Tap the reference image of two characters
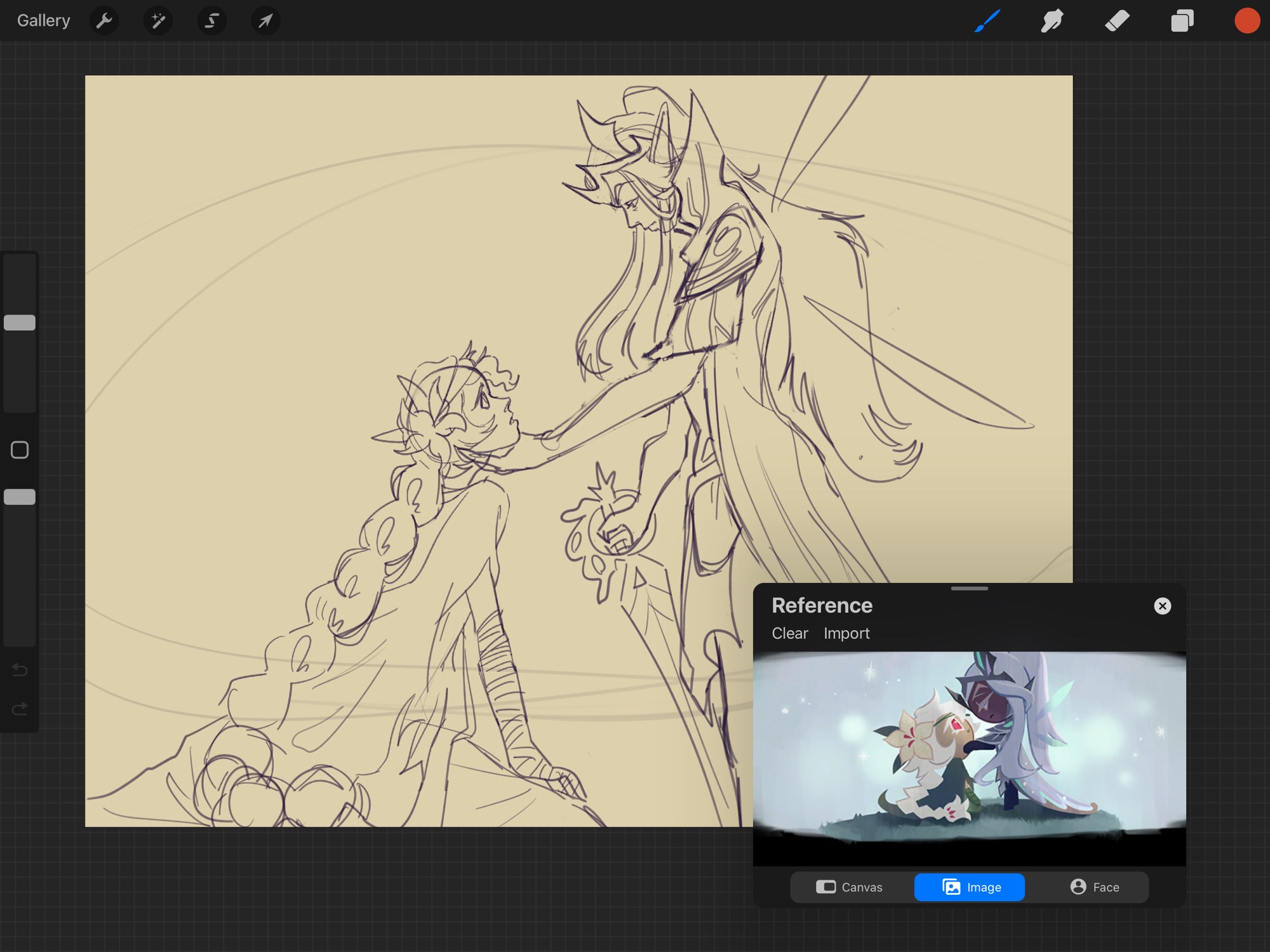The height and width of the screenshot is (952, 1270). click(969, 758)
